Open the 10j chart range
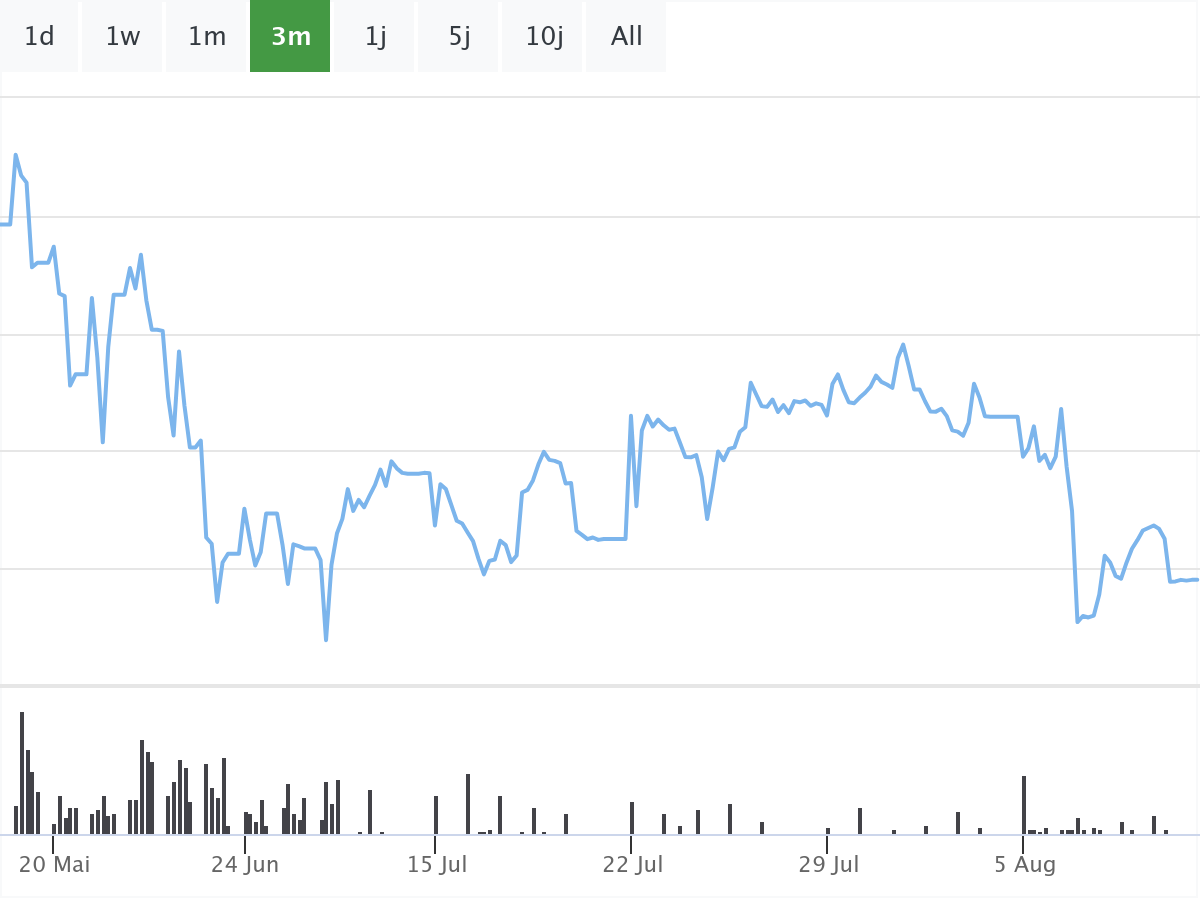Image resolution: width=1200 pixels, height=900 pixels. [544, 37]
